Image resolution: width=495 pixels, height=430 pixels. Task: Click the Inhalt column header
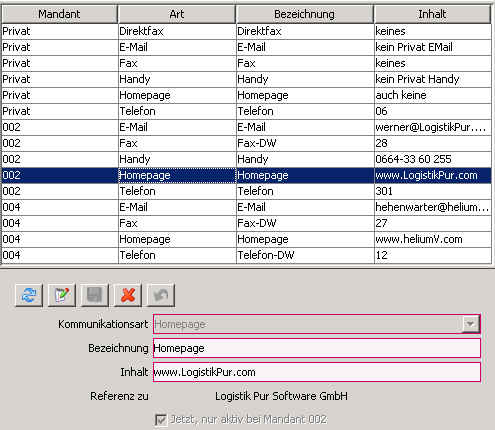point(432,14)
